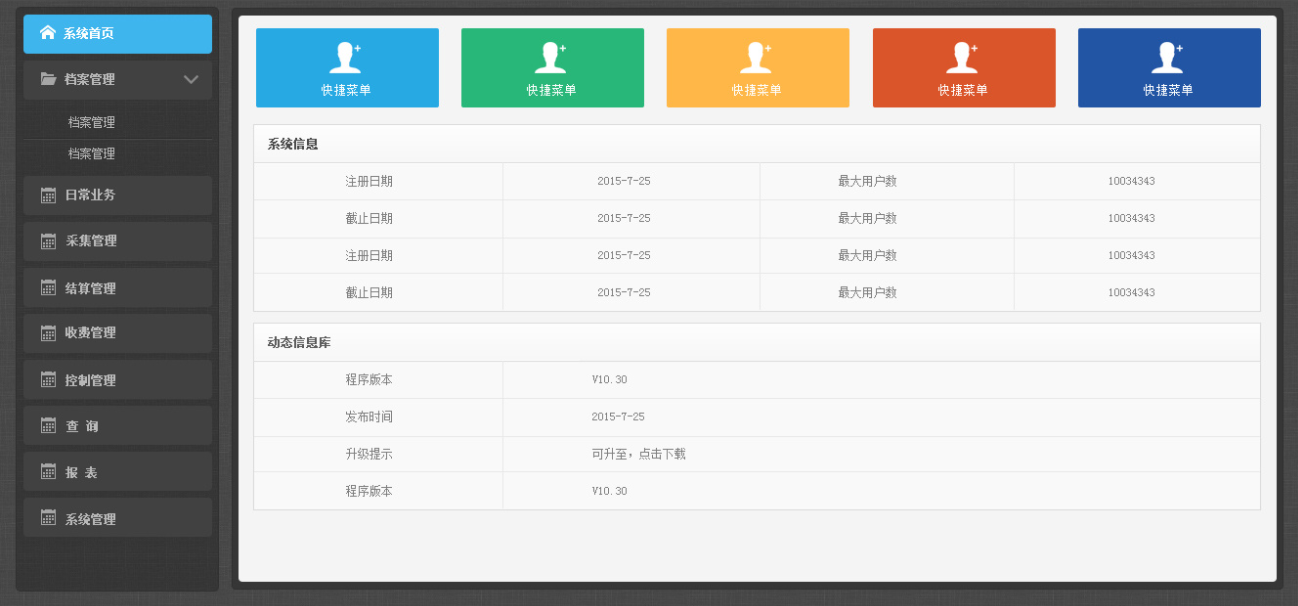Collapse 档案管理 using the chevron arrow
The height and width of the screenshot is (606, 1298).
click(x=192, y=79)
